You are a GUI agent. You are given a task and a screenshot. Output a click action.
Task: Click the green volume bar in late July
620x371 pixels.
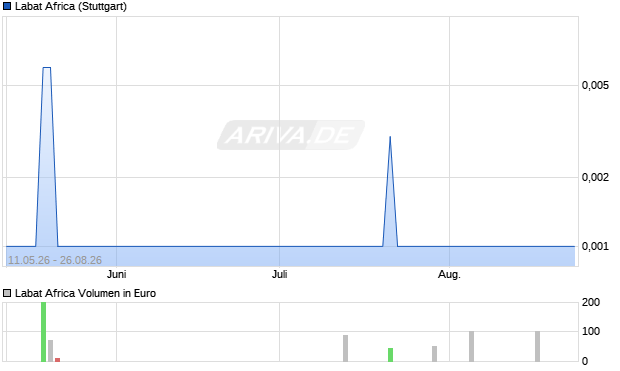coord(390,355)
